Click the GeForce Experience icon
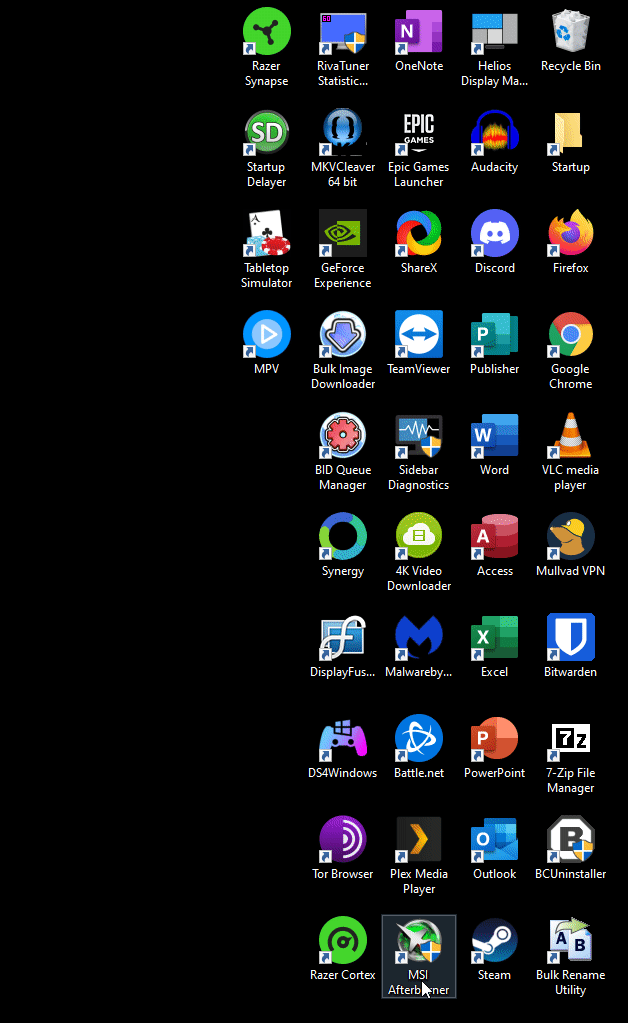The height and width of the screenshot is (1023, 628). [x=343, y=234]
